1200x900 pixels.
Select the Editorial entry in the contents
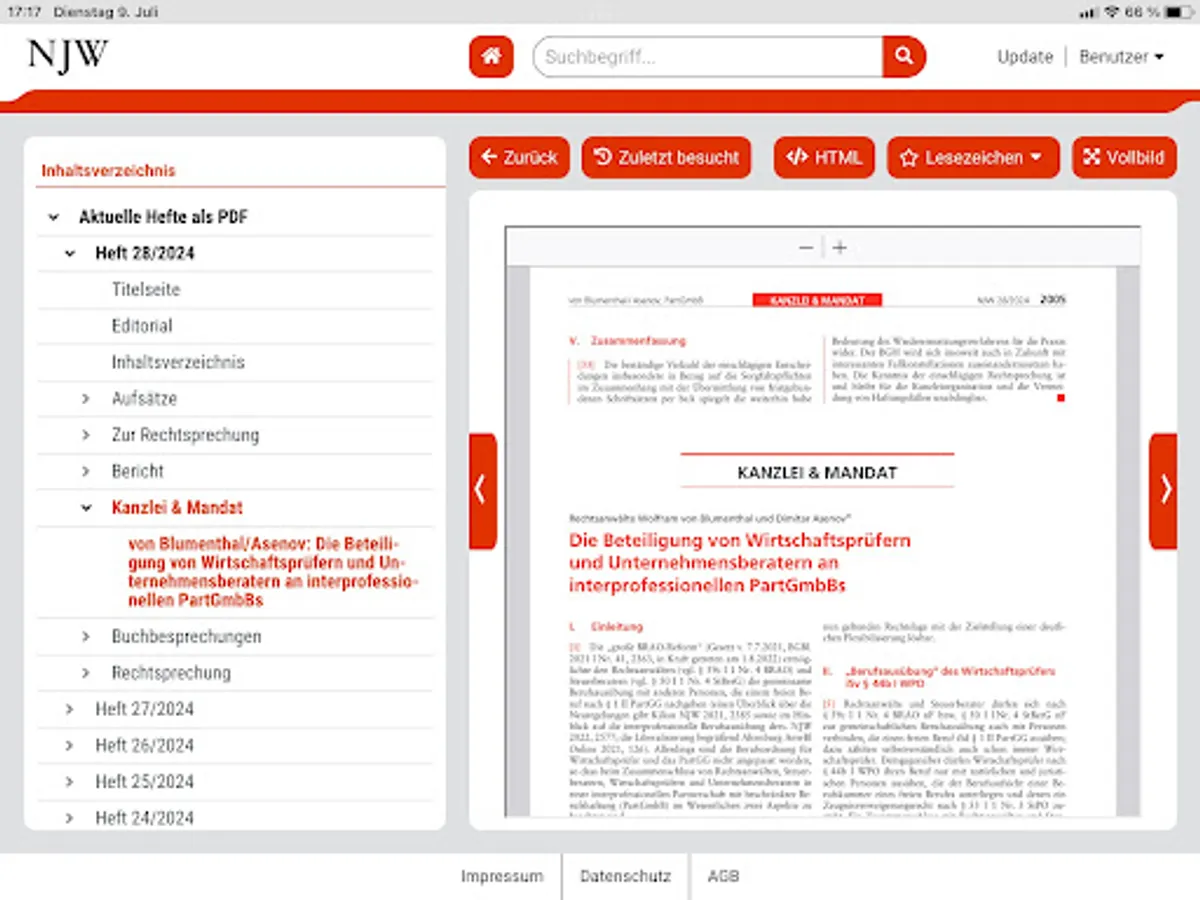click(140, 326)
